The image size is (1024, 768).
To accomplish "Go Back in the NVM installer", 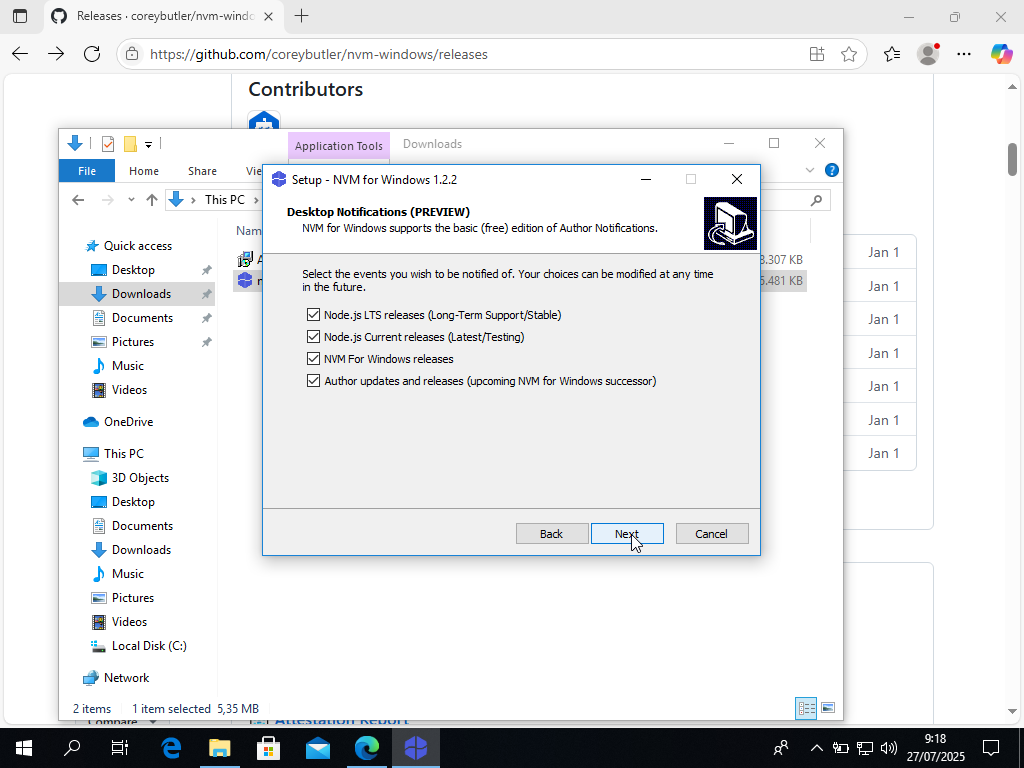I will 552,533.
